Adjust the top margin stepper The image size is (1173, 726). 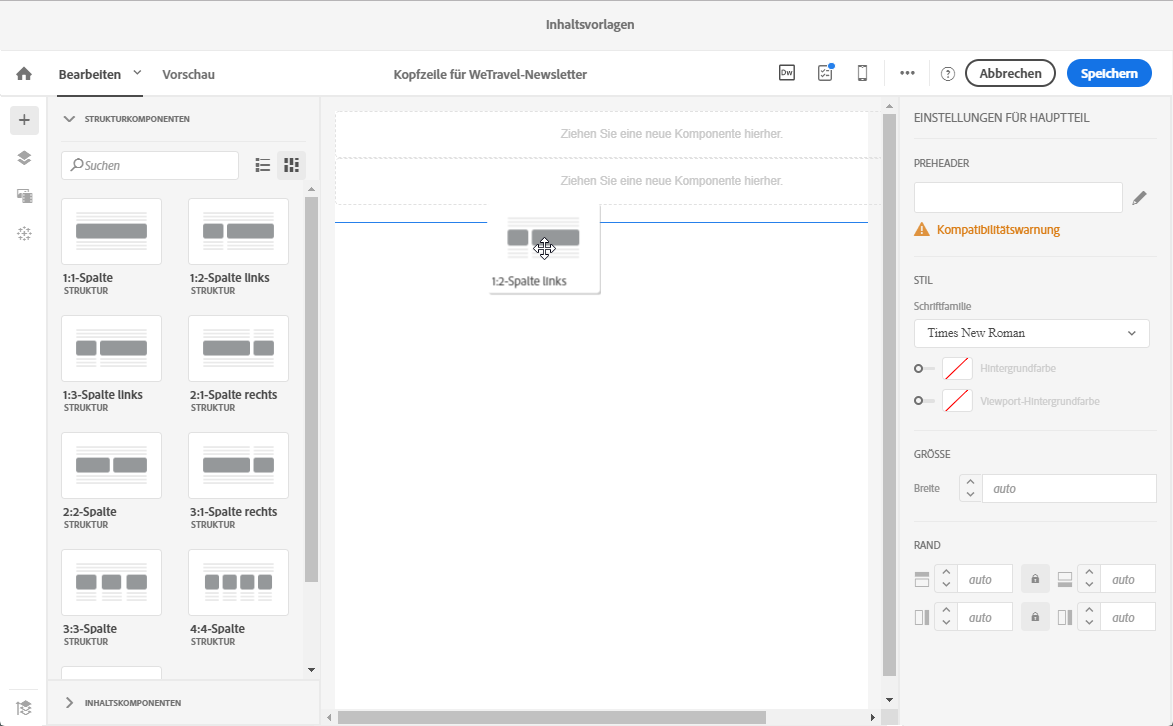coord(946,579)
